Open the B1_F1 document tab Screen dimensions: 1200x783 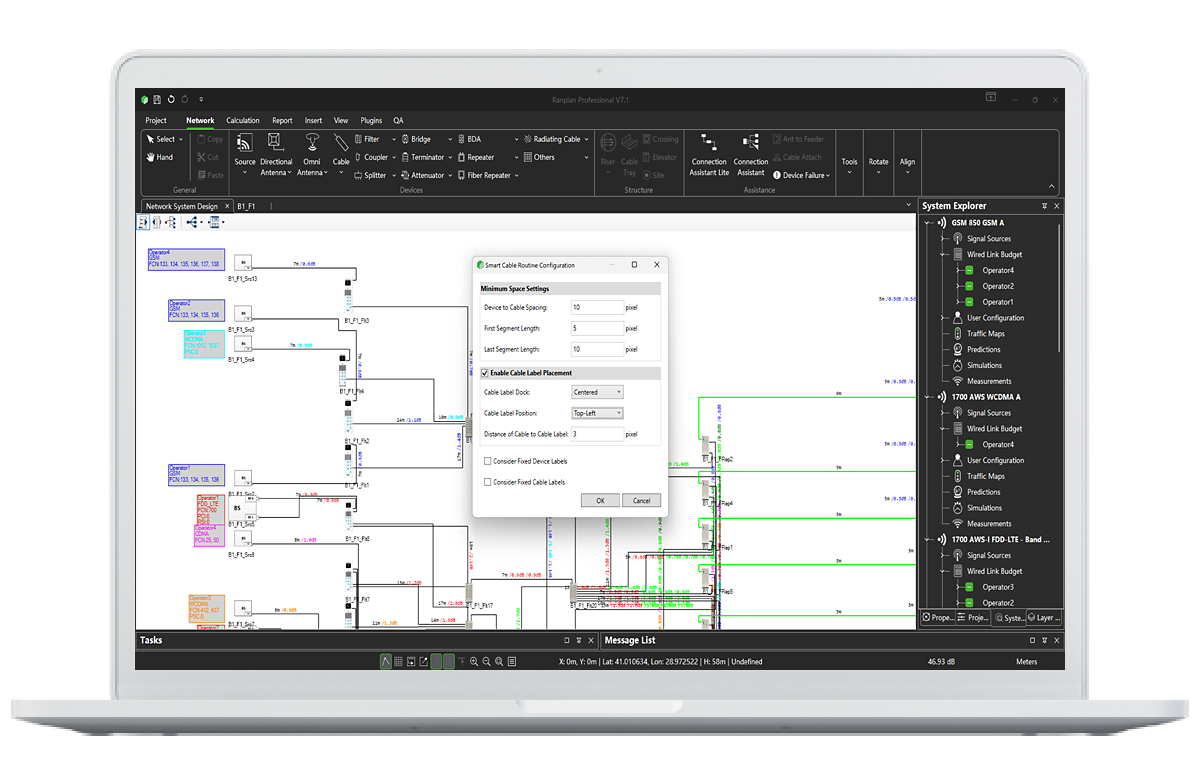(x=246, y=206)
